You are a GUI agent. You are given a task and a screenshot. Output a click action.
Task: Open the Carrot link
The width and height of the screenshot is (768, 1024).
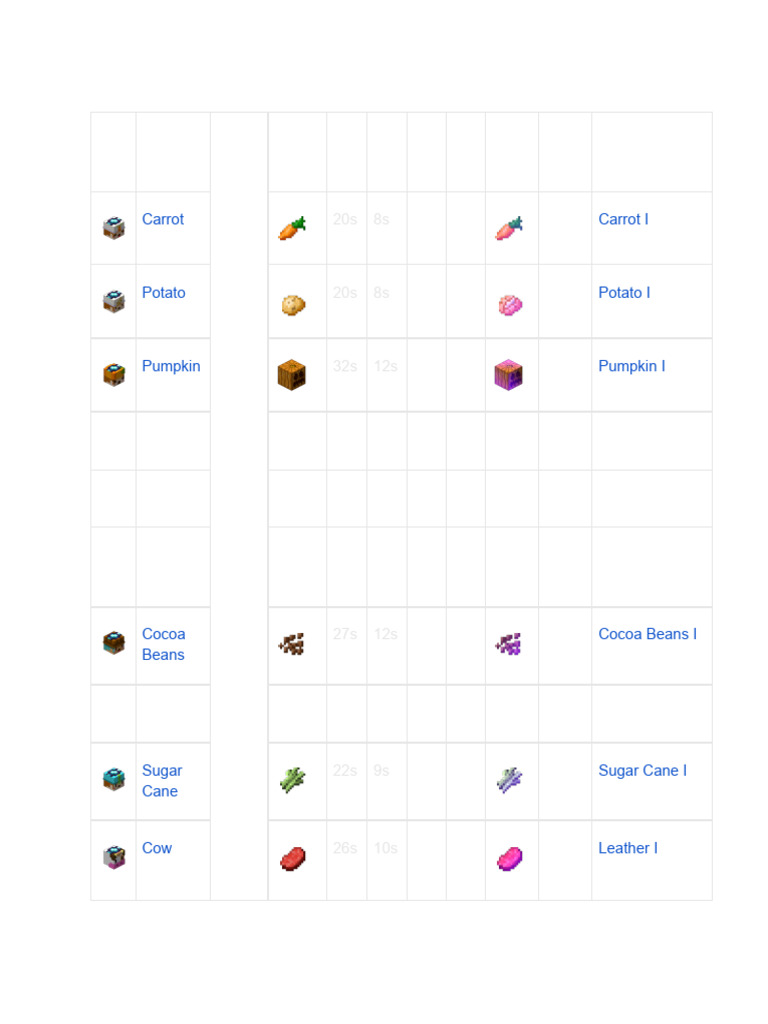tap(163, 219)
